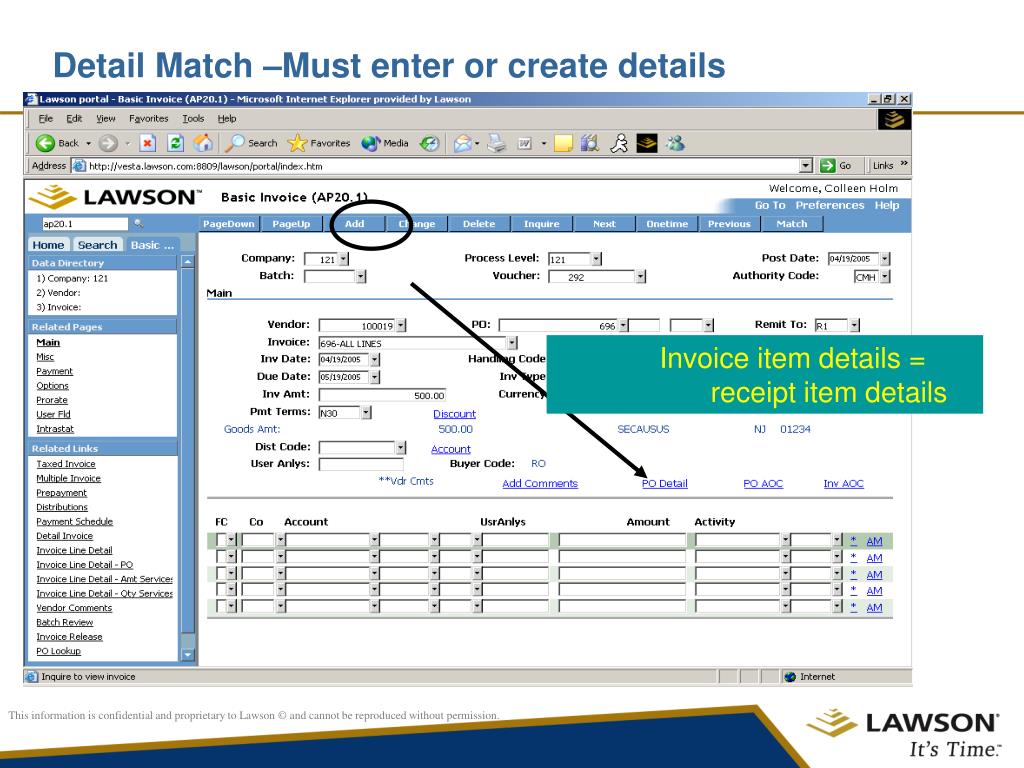Open the Inv AOC link
This screenshot has height=768, width=1024.
[843, 483]
